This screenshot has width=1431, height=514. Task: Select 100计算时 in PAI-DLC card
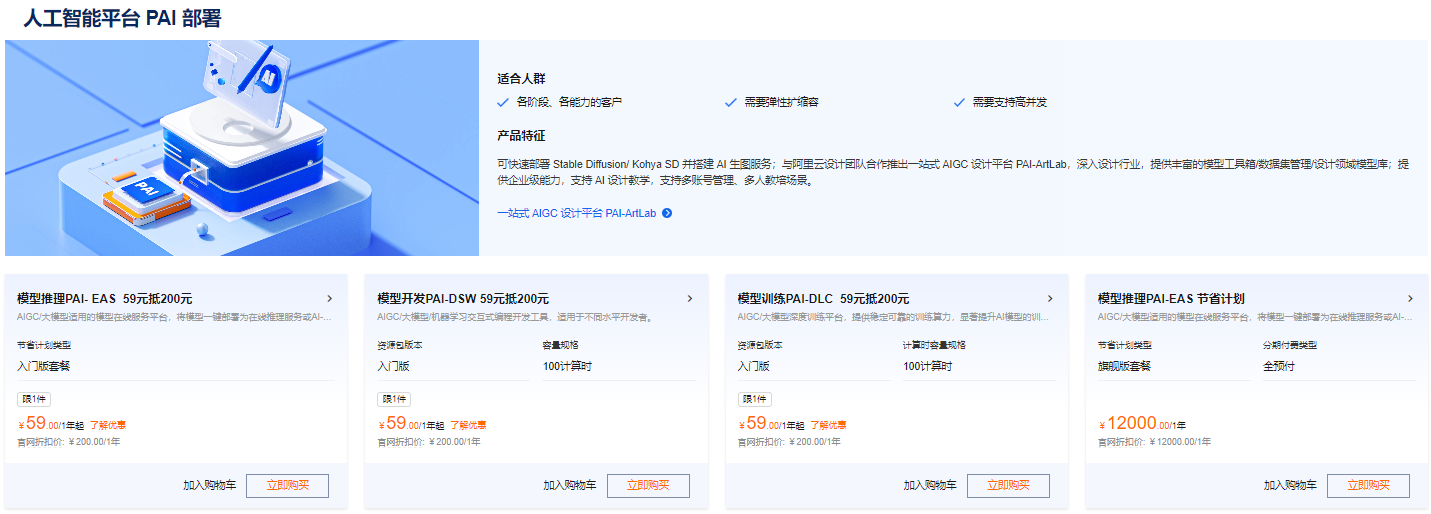pyautogui.click(x=928, y=366)
